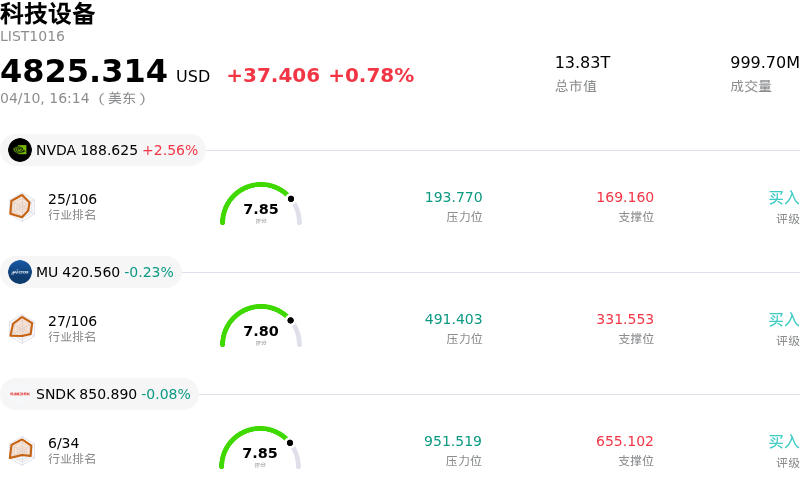Click MU 7.80 score gauge
Image resolution: width=800 pixels, height=488 pixels.
(260, 328)
